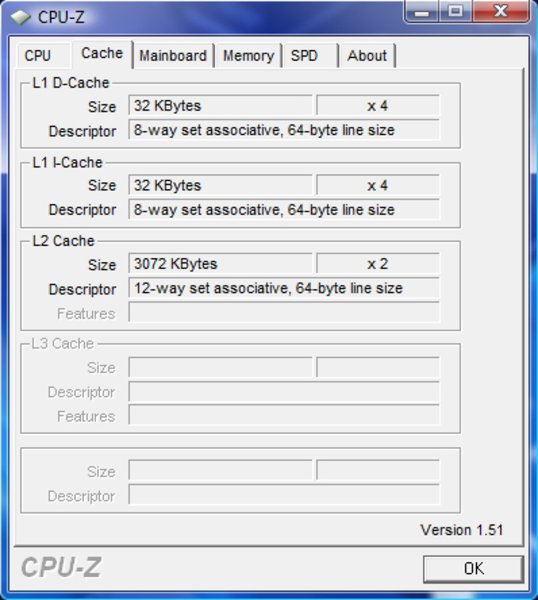Open the Memory tab

tap(248, 56)
